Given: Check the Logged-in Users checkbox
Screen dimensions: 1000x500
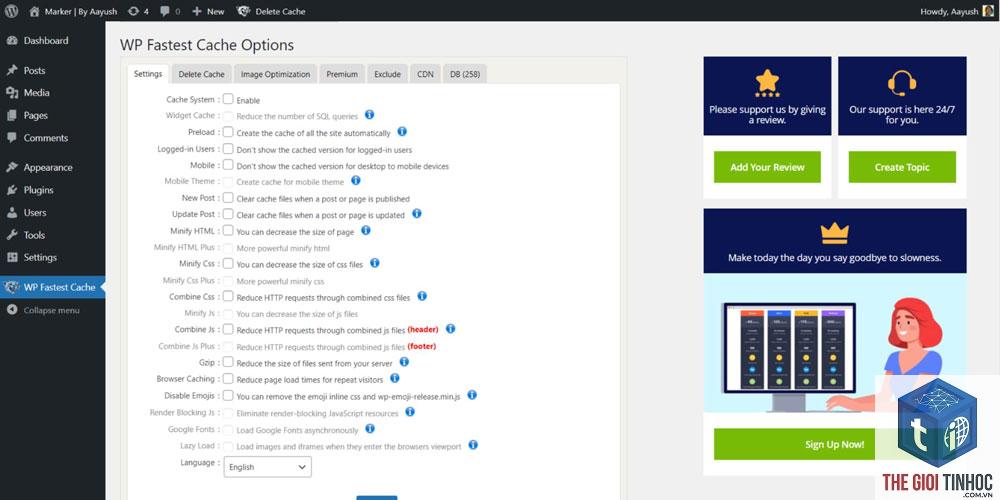Looking at the screenshot, I should click(228, 149).
